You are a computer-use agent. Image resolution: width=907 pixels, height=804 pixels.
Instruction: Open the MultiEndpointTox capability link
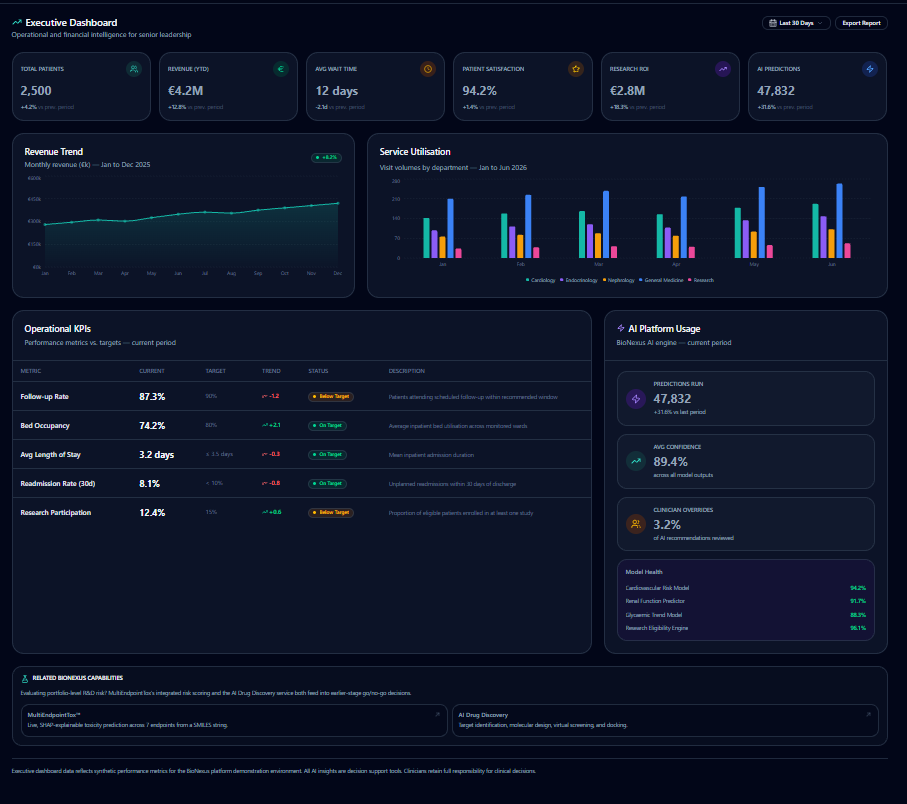pos(234,720)
